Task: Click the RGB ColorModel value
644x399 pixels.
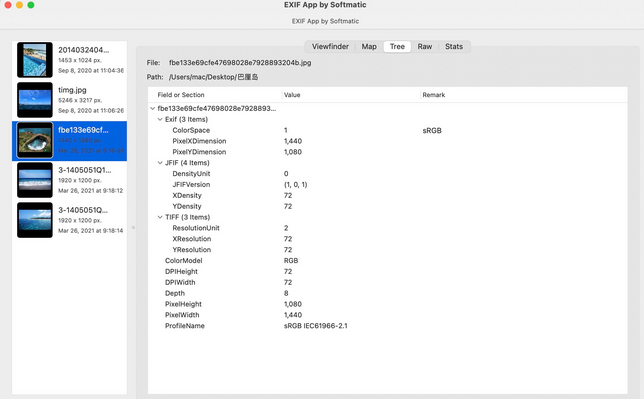Action: 291,261
